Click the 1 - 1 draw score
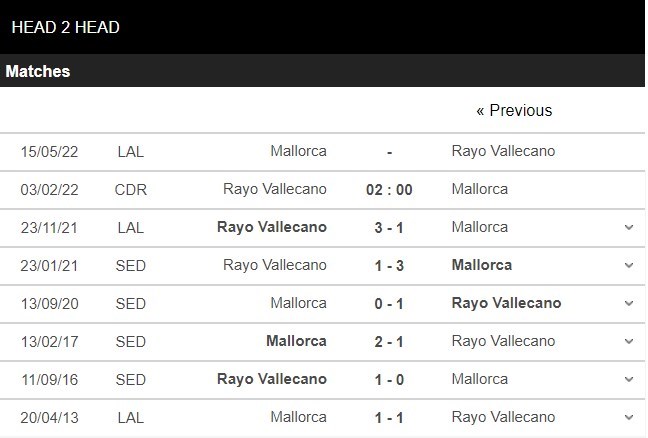648x438 pixels. 389,418
